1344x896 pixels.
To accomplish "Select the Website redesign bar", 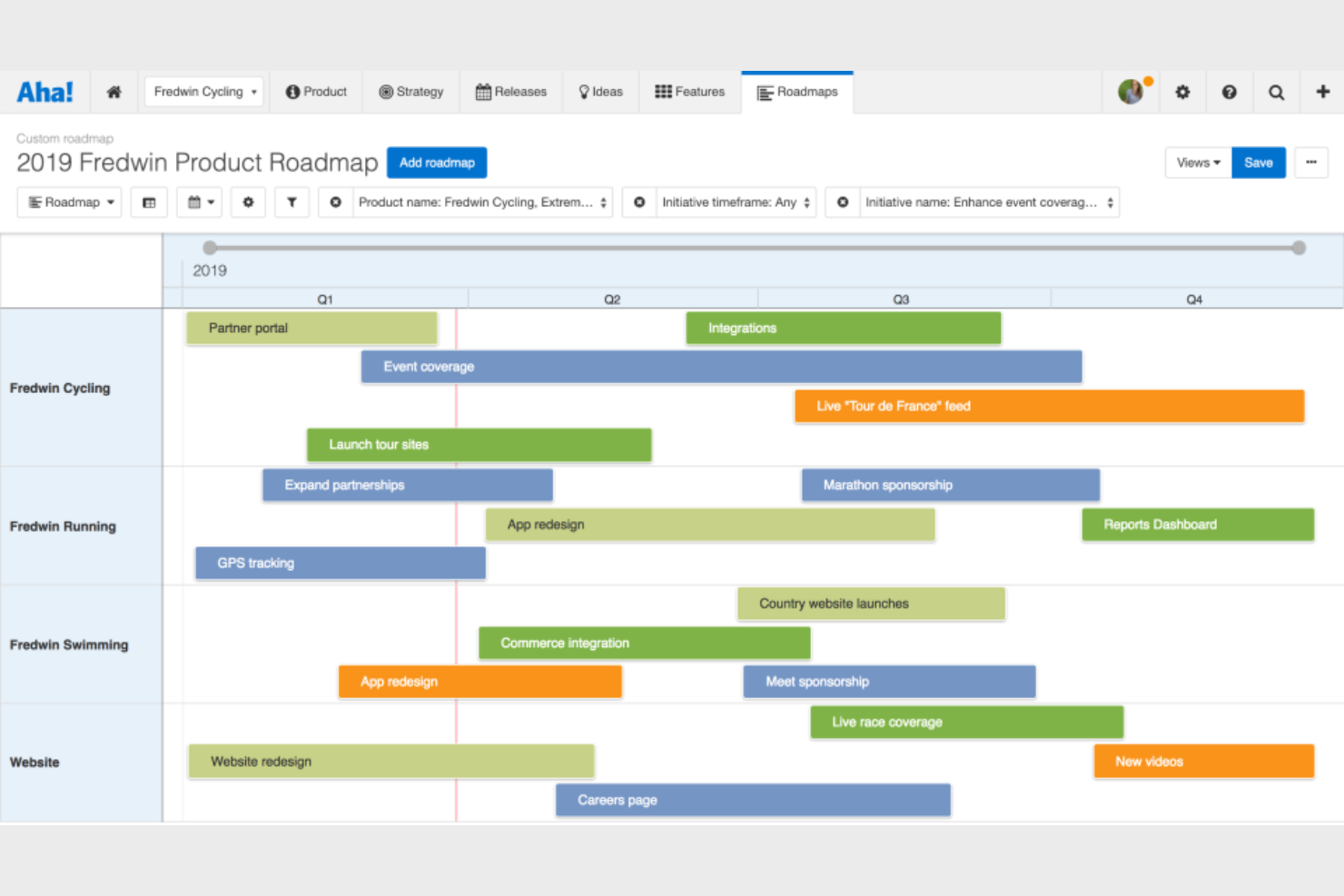I will coord(391,762).
